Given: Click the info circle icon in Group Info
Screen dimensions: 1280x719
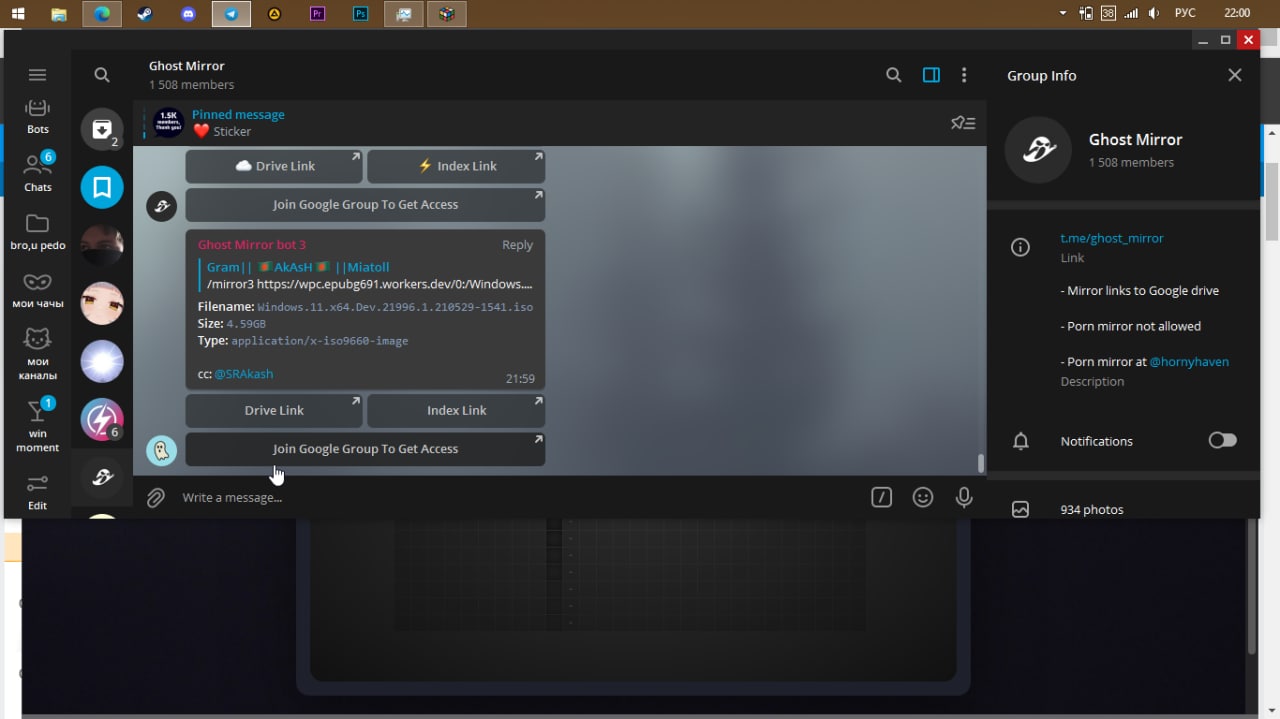Looking at the screenshot, I should [x=1020, y=247].
